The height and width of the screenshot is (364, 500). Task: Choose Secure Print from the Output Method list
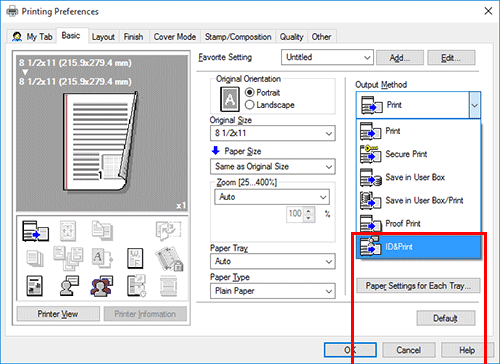point(418,154)
